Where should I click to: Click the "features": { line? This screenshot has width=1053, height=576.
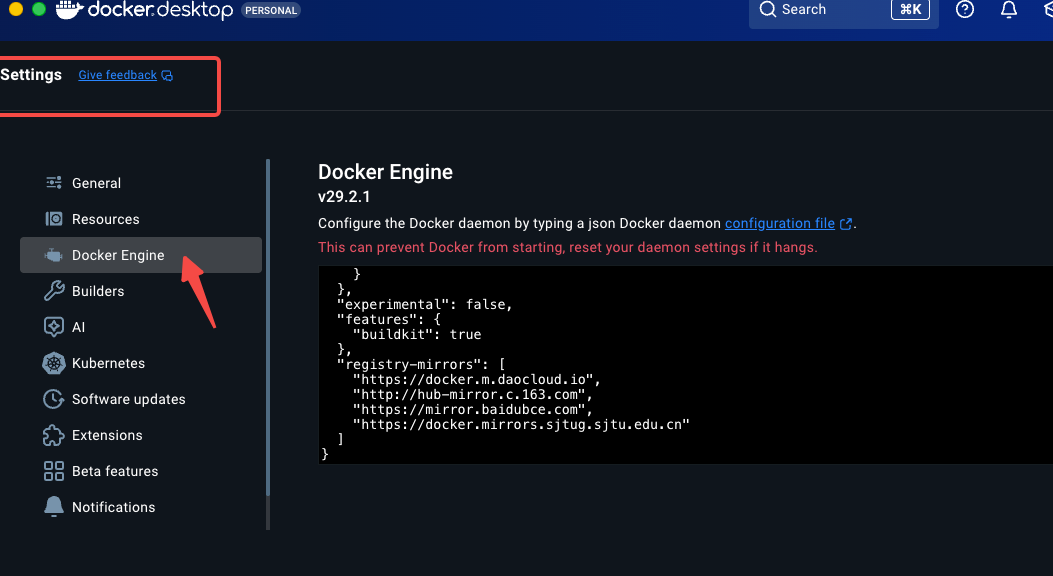(389, 320)
